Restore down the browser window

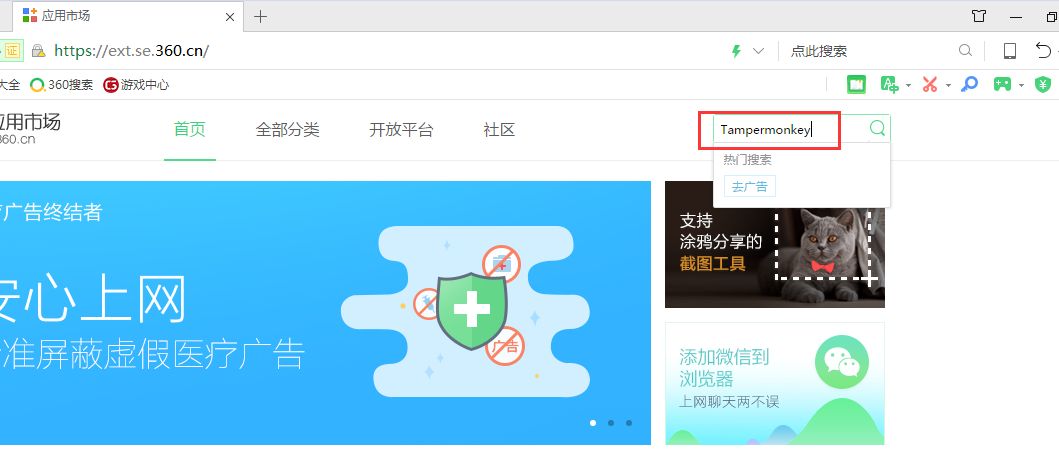tap(1051, 17)
